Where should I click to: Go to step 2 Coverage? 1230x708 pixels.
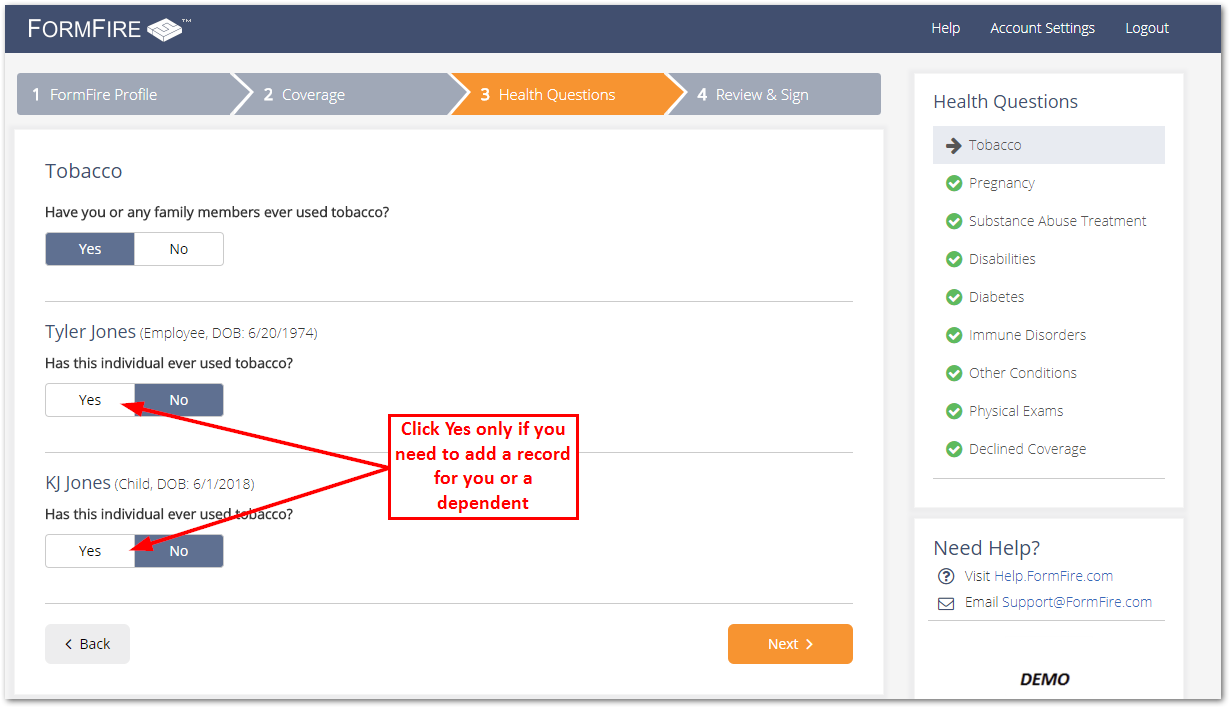pyautogui.click(x=345, y=94)
